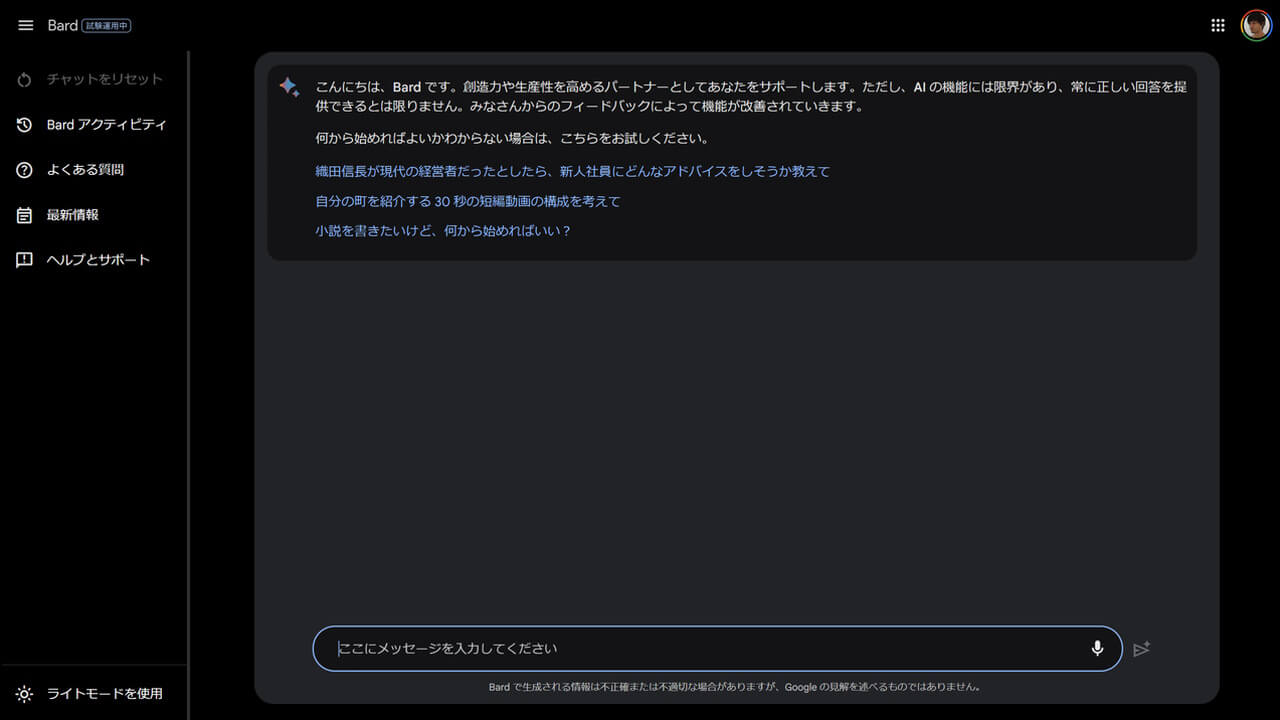The height and width of the screenshot is (720, 1280).
Task: Click the send message arrow icon
Action: 1142,649
